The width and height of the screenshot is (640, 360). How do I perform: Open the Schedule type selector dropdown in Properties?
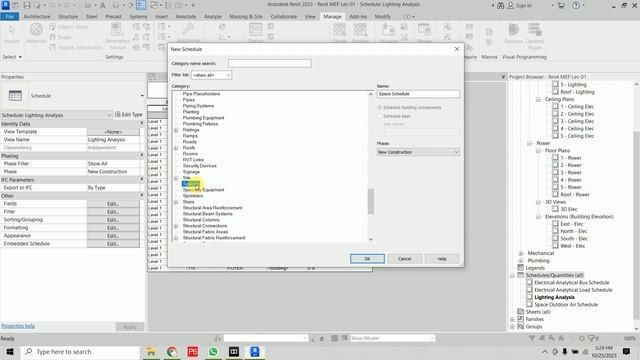pyautogui.click(x=142, y=96)
